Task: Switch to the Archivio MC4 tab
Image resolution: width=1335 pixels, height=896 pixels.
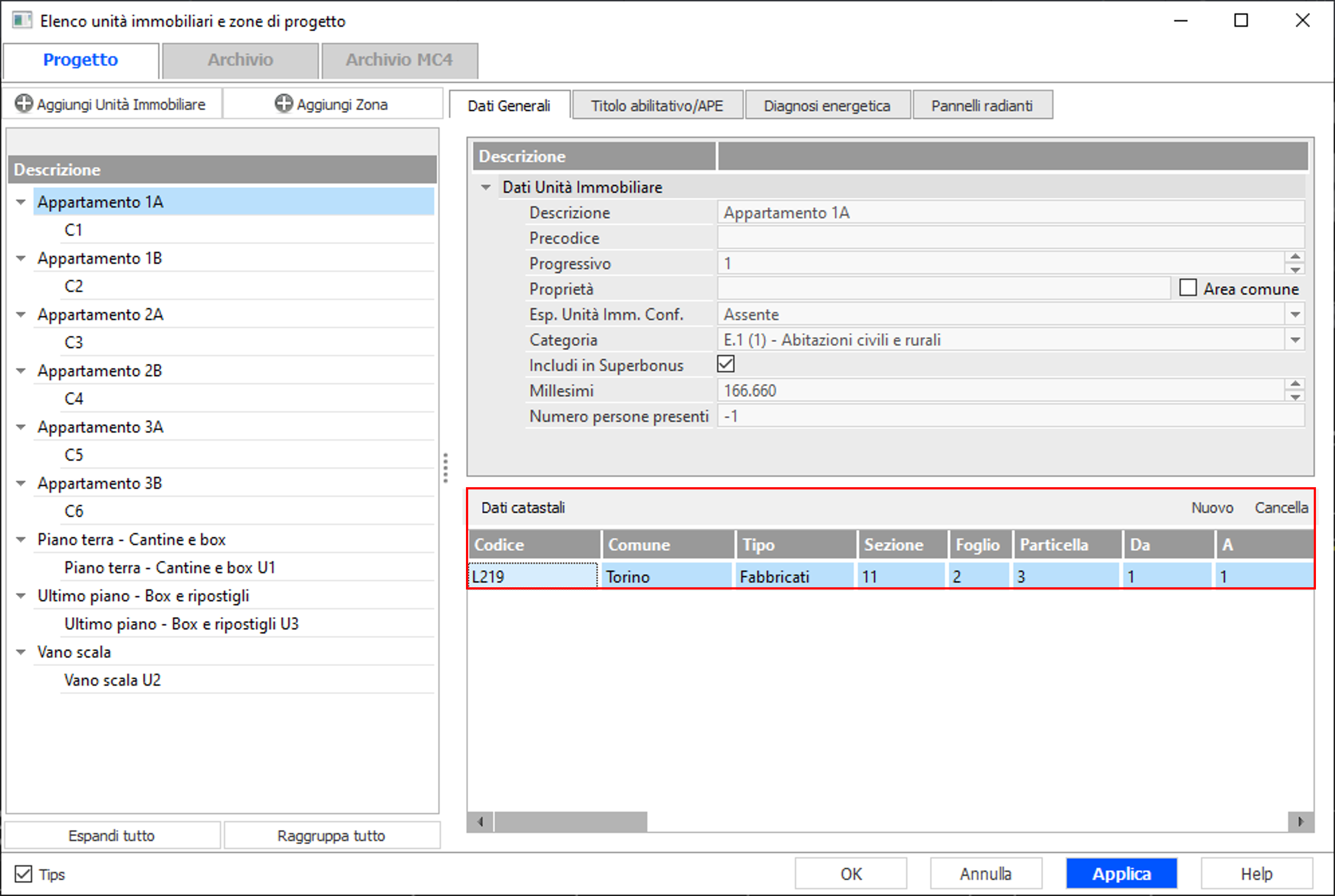Action: (x=400, y=60)
